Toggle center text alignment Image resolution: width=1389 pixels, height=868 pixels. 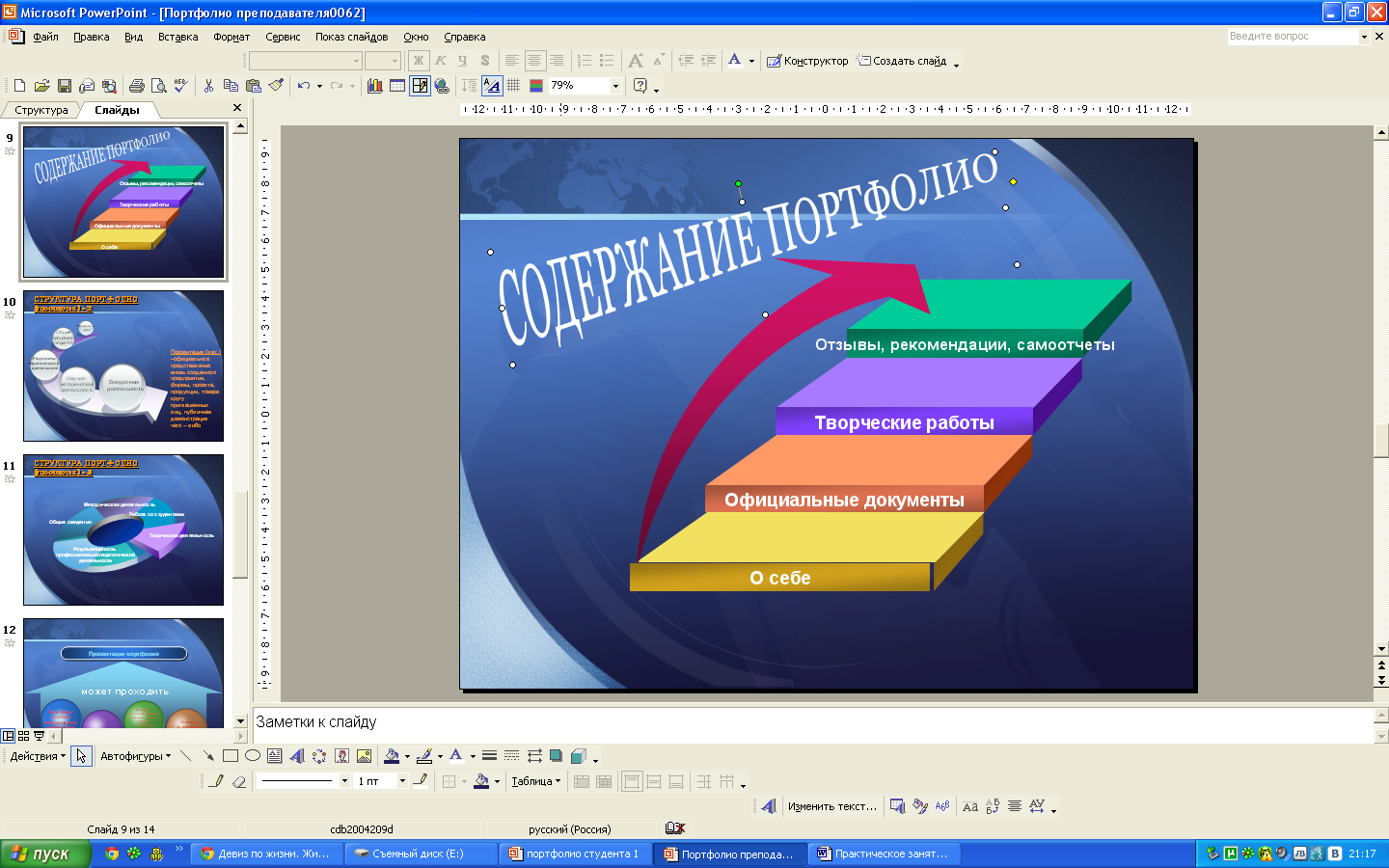click(x=534, y=61)
